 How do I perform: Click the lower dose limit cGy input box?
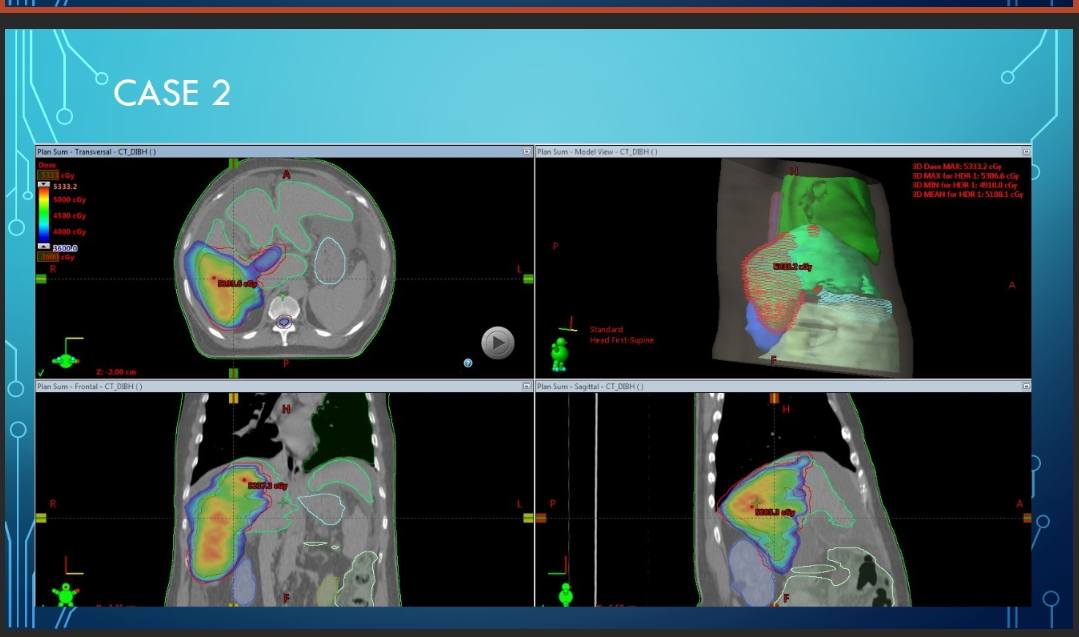[47, 257]
